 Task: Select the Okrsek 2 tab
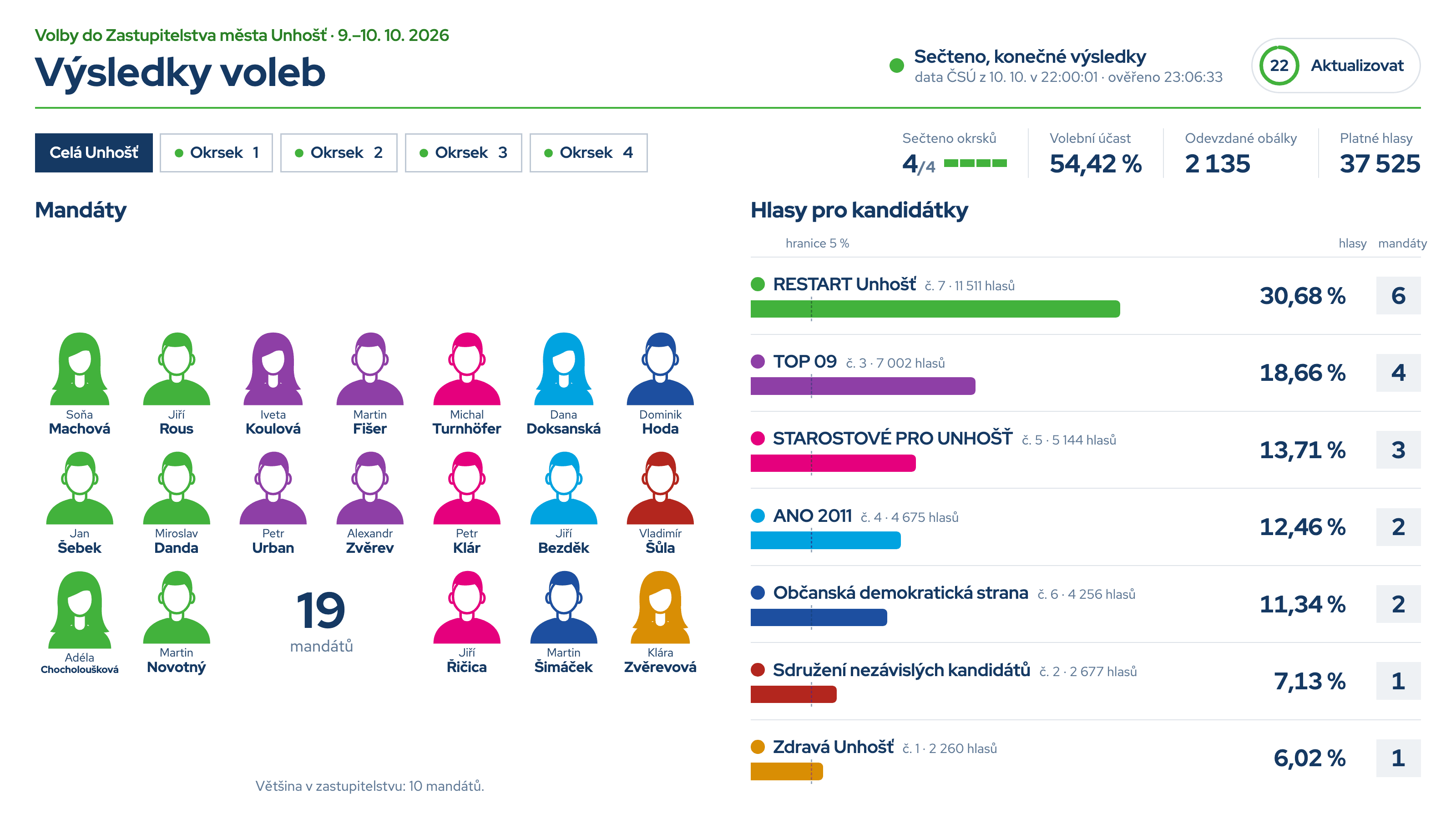click(x=339, y=152)
